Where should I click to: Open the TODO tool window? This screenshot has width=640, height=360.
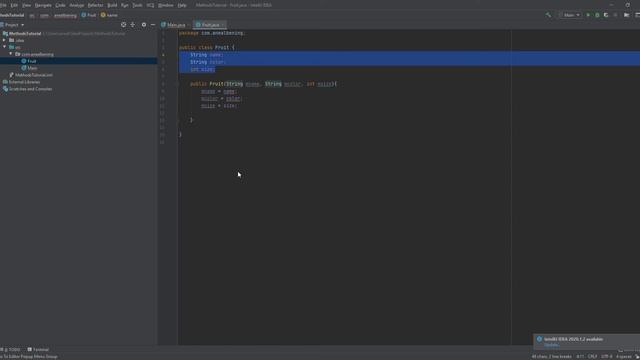(x=11, y=350)
